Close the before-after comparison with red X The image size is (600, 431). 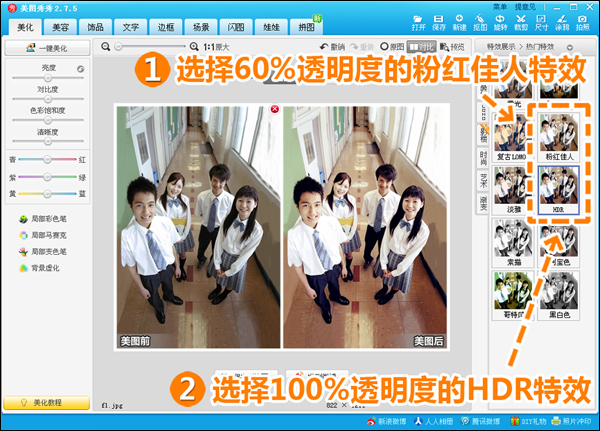tap(275, 109)
